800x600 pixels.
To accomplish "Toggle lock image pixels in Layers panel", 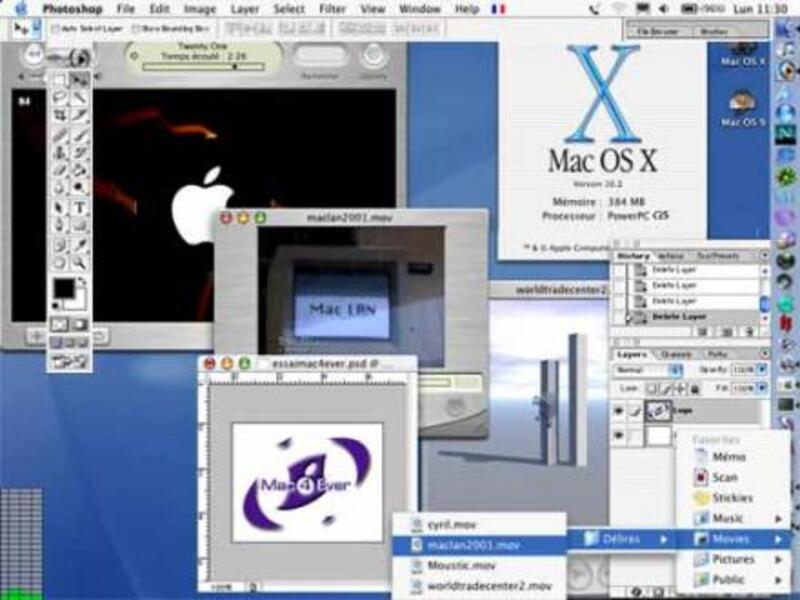I will click(x=666, y=389).
